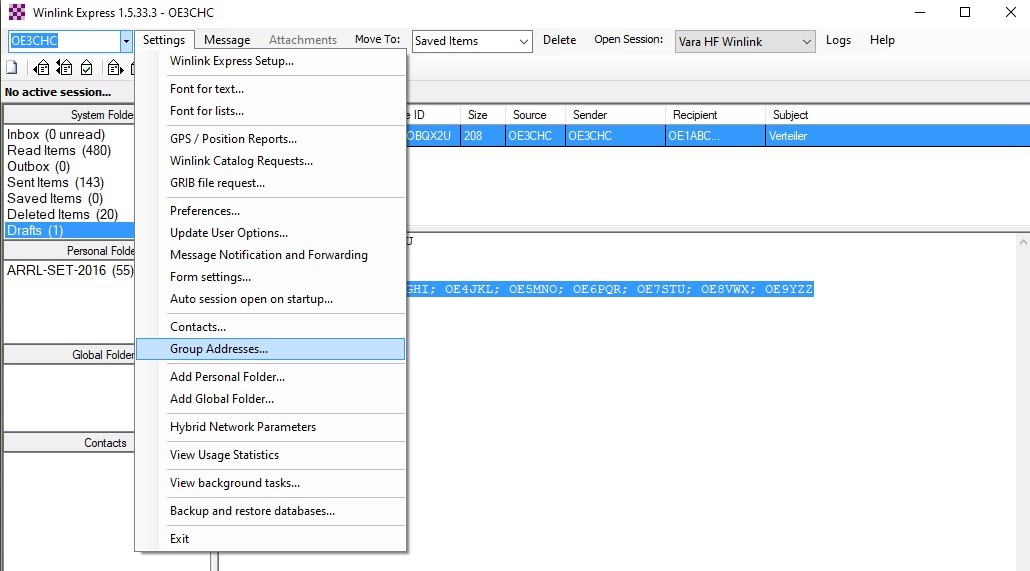Screen dimensions: 1030x571
Task: Sort messages by Size column header
Action: point(483,115)
